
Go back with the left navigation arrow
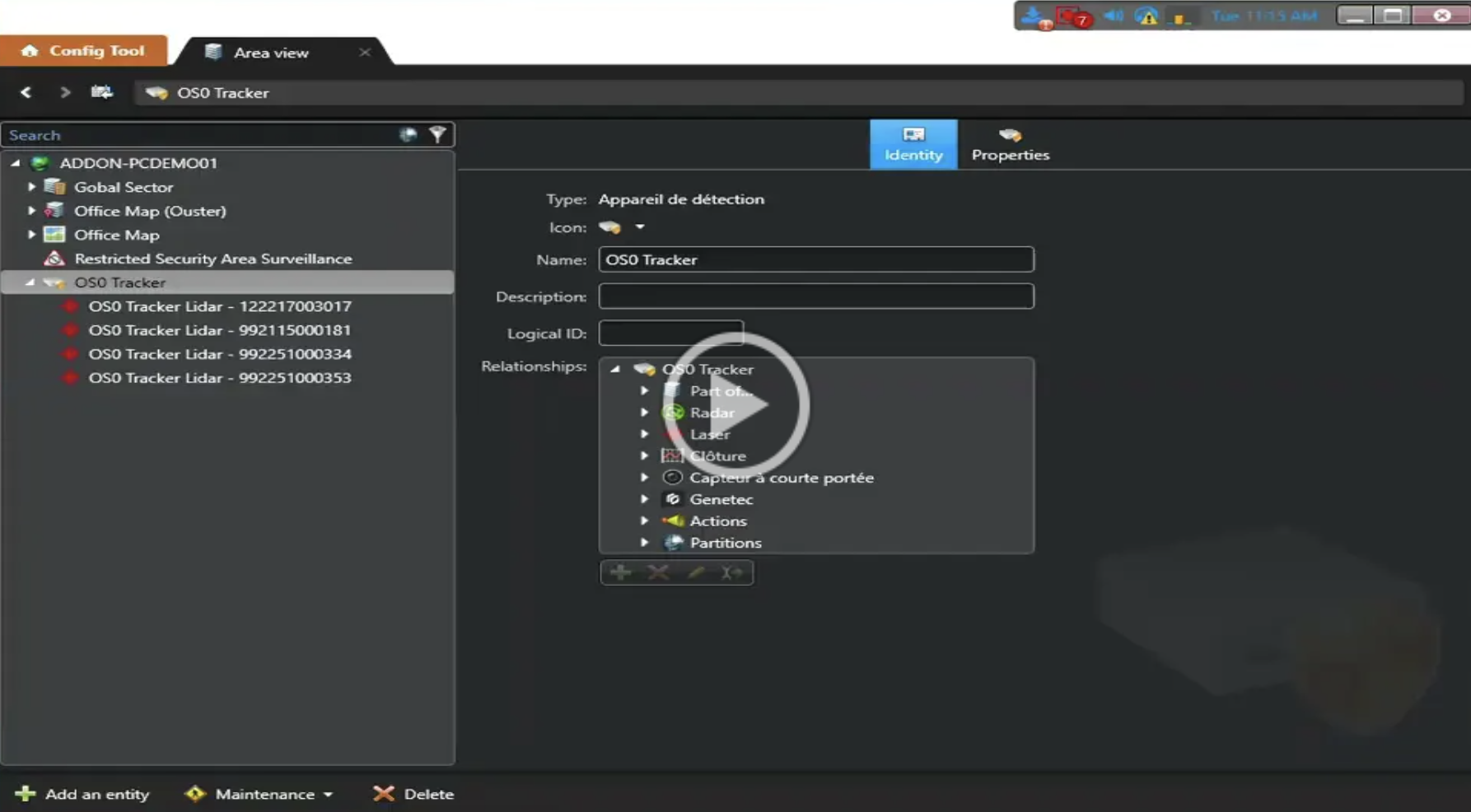click(x=26, y=92)
